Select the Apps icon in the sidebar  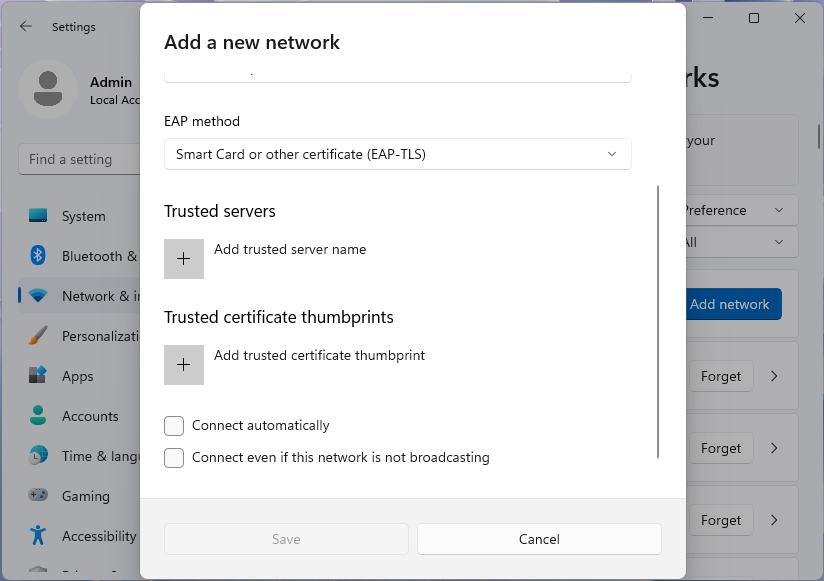(39, 376)
